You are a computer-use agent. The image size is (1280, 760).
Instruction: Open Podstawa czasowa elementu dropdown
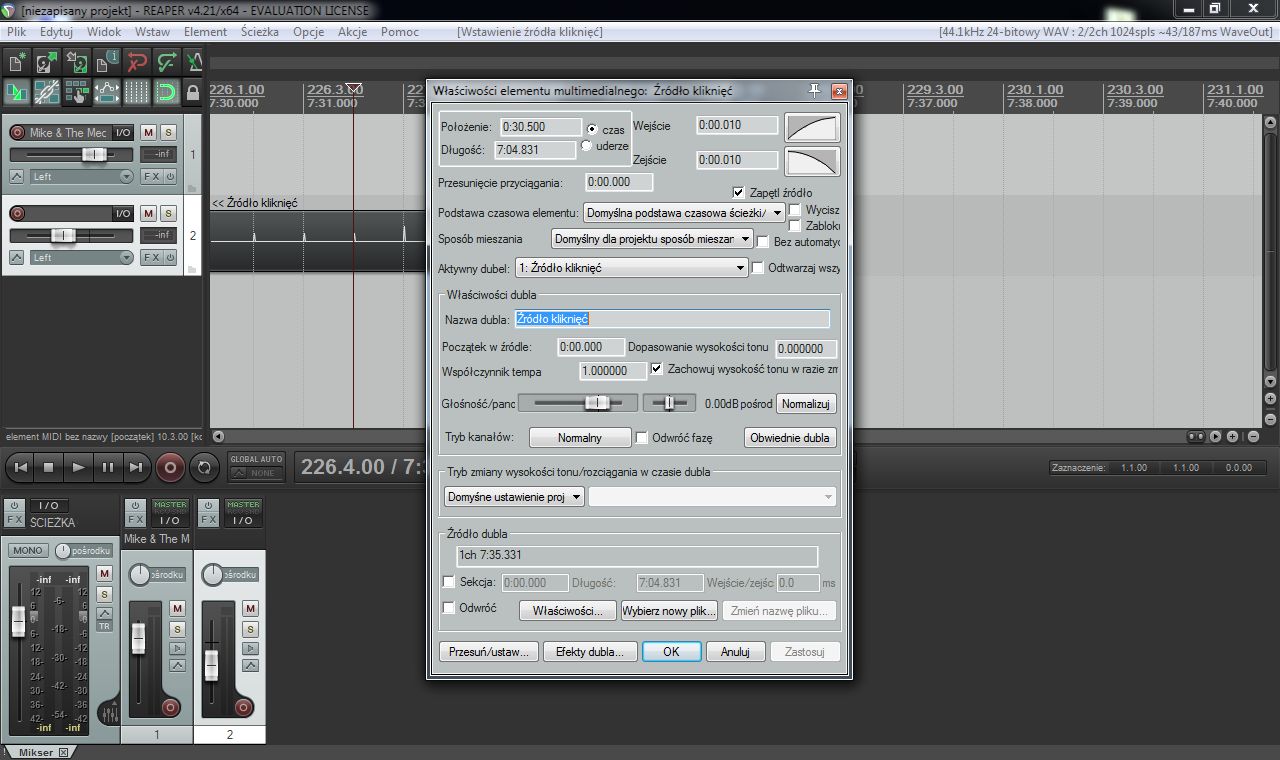pos(684,213)
